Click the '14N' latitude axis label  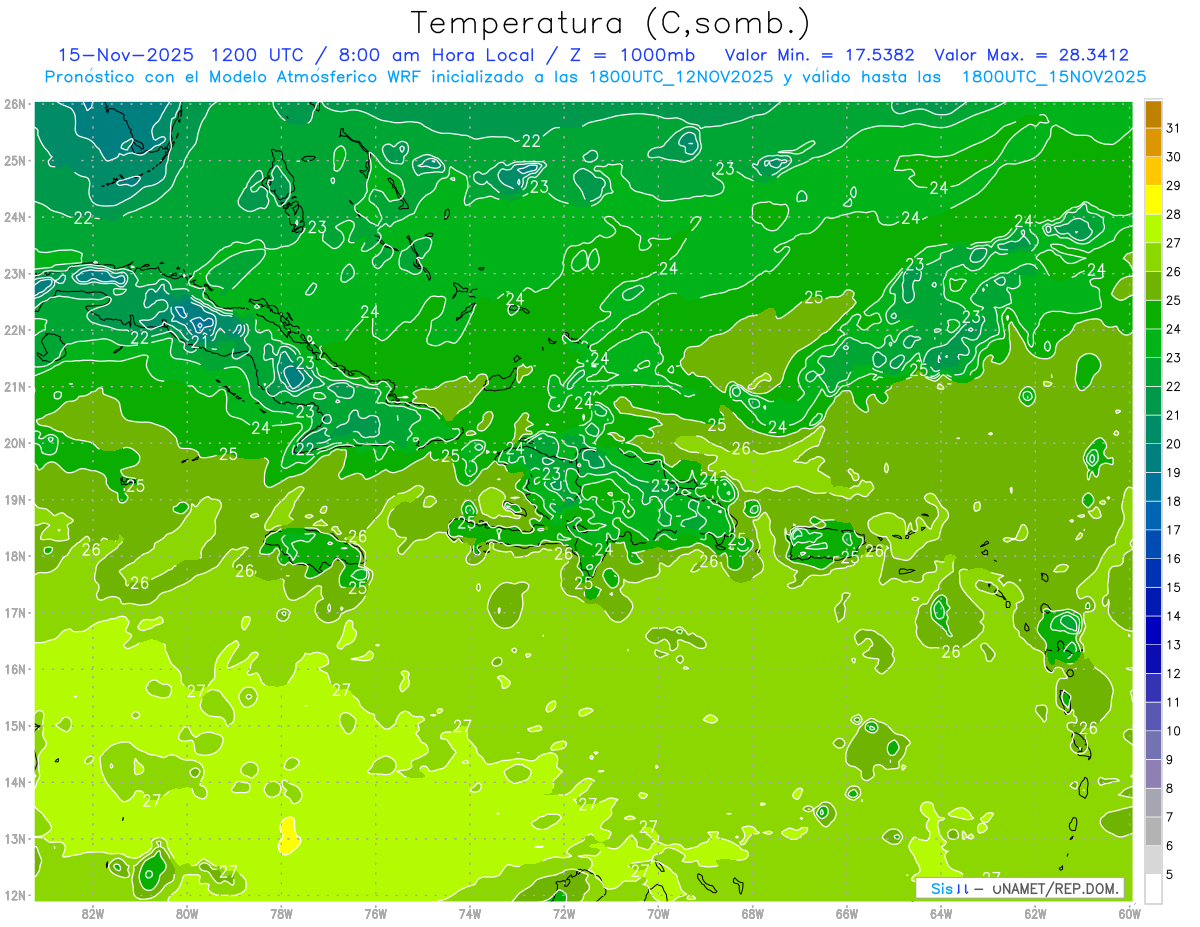point(14,782)
